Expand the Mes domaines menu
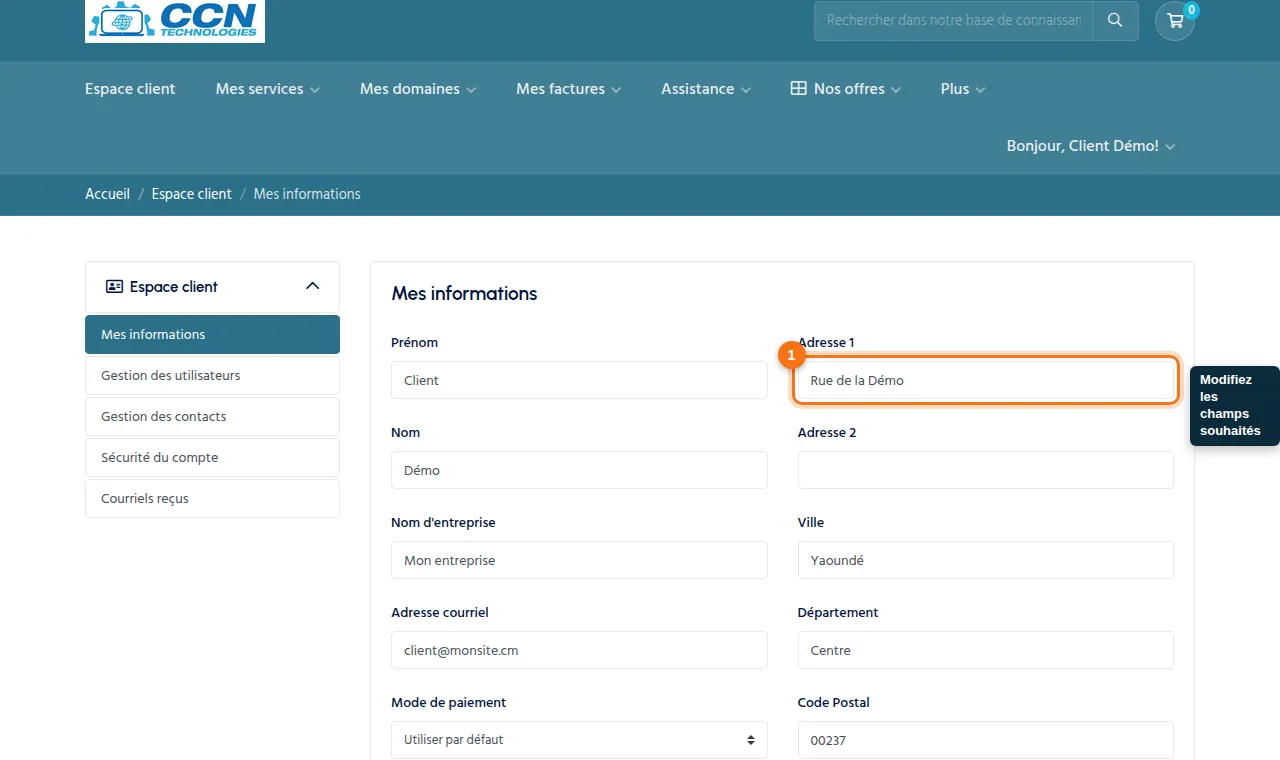 tap(418, 89)
